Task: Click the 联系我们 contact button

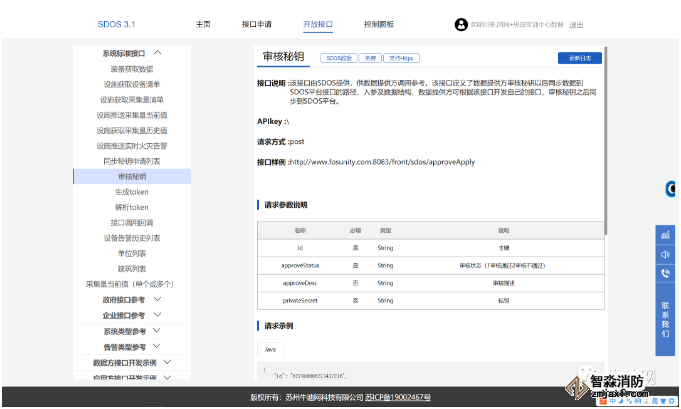Action: pyautogui.click(x=665, y=319)
